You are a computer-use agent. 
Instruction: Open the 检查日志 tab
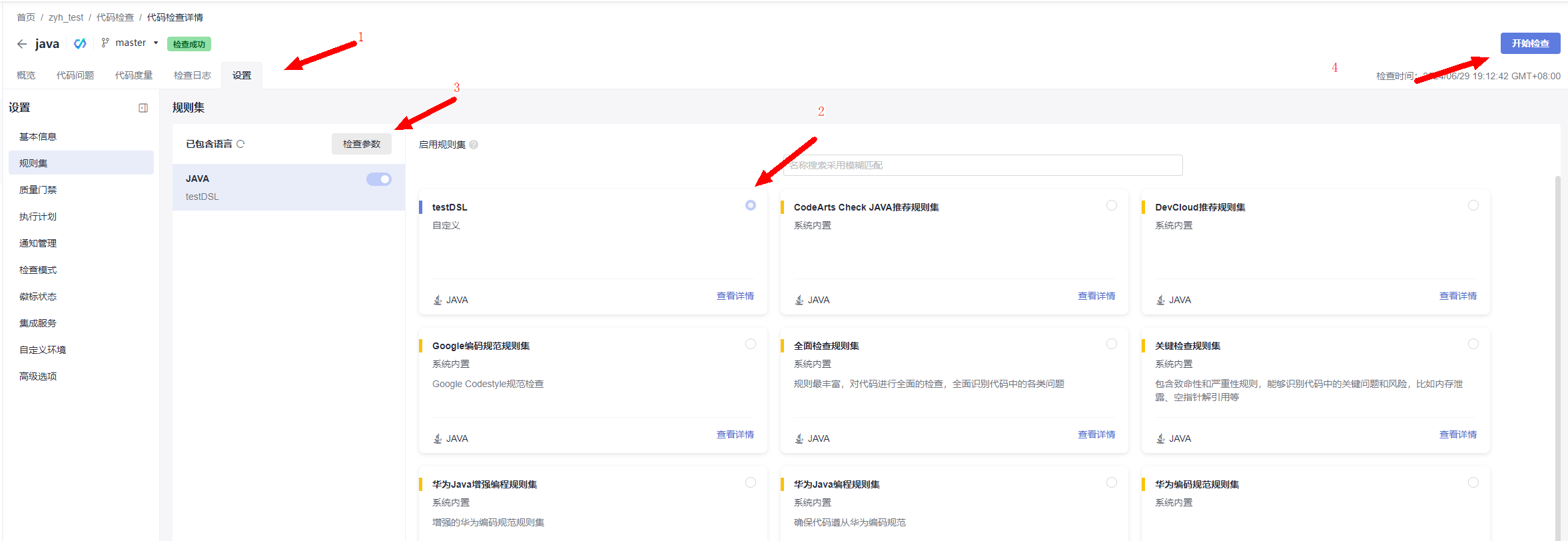193,75
